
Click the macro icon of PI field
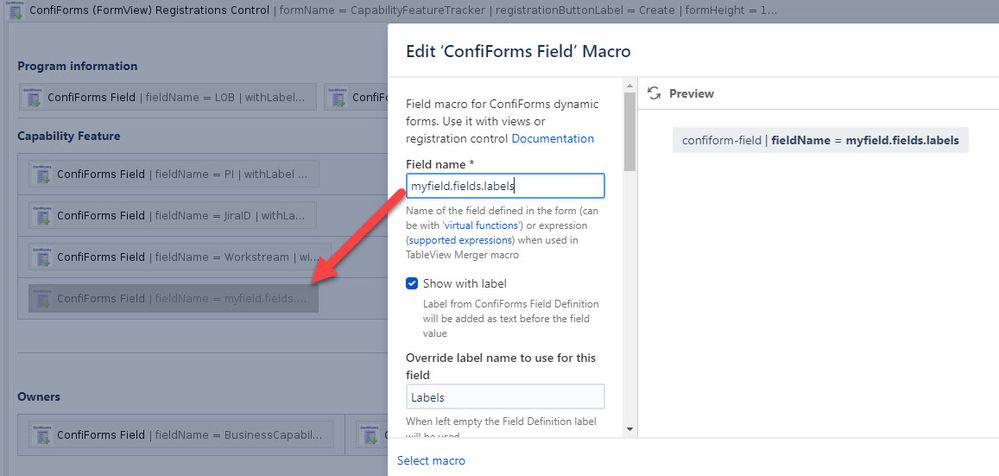pyautogui.click(x=42, y=174)
